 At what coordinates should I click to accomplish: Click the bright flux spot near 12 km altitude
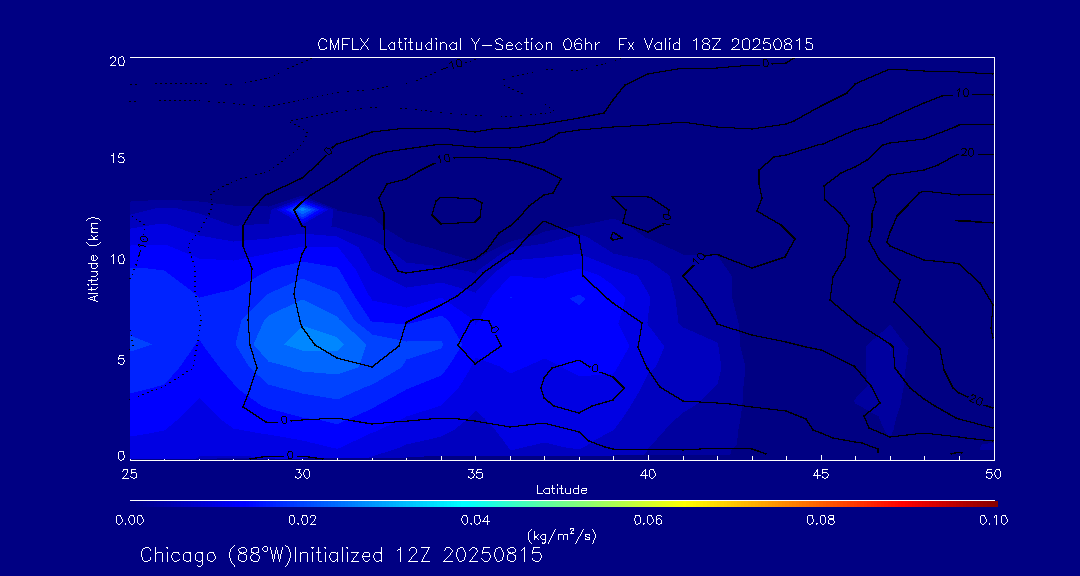click(x=304, y=210)
